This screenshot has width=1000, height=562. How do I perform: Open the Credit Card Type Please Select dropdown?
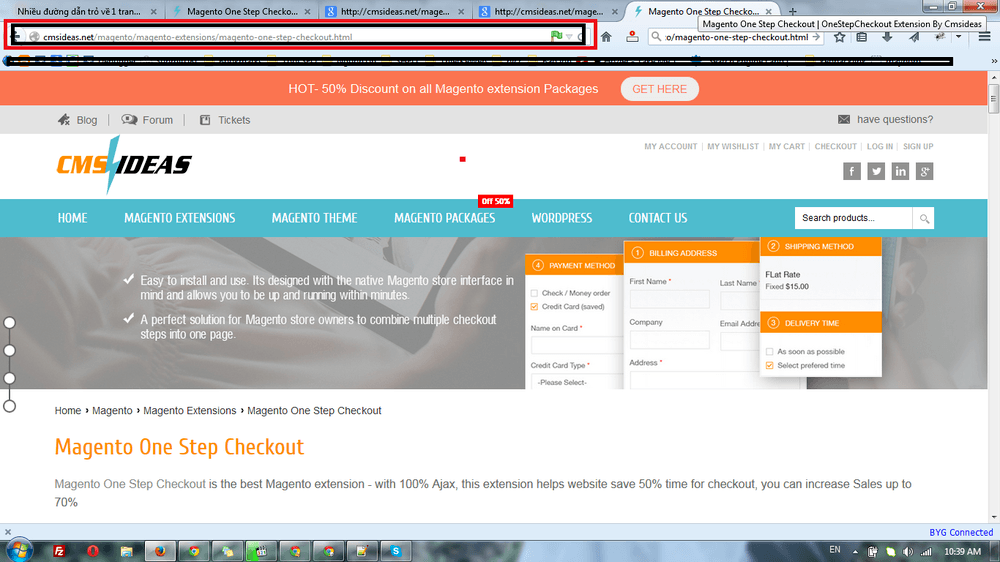[x=577, y=381]
